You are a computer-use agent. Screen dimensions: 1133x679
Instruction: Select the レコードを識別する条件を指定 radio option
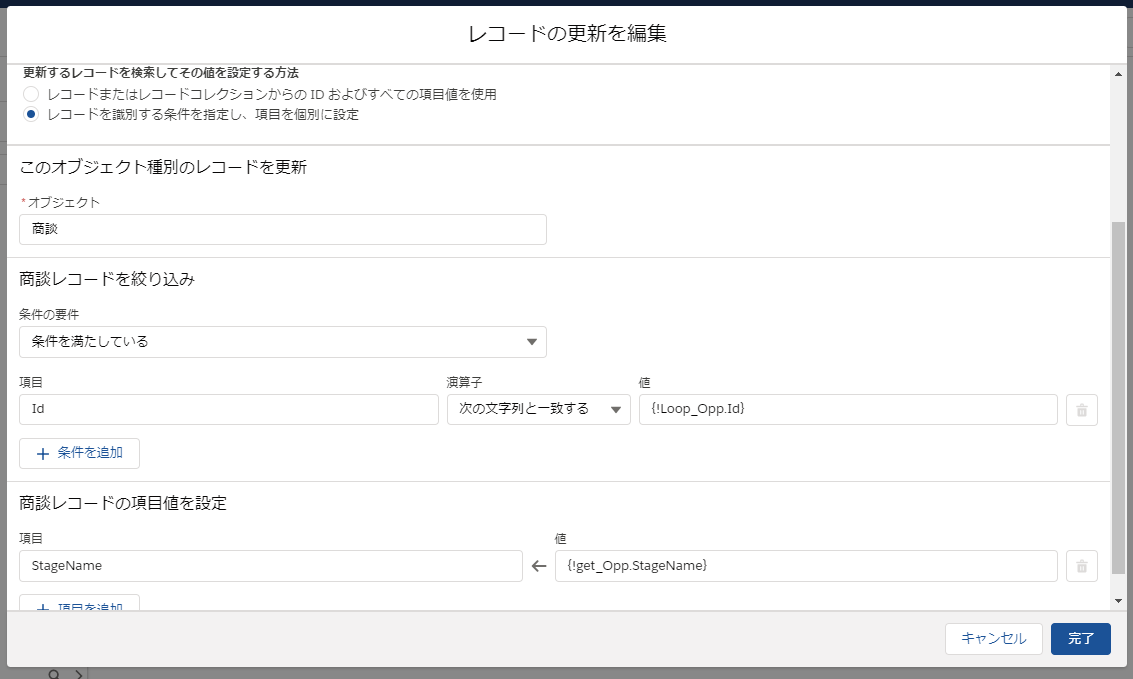pos(30,115)
